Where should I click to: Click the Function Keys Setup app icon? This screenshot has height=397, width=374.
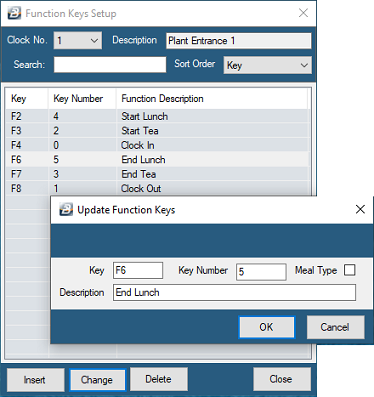pos(14,13)
